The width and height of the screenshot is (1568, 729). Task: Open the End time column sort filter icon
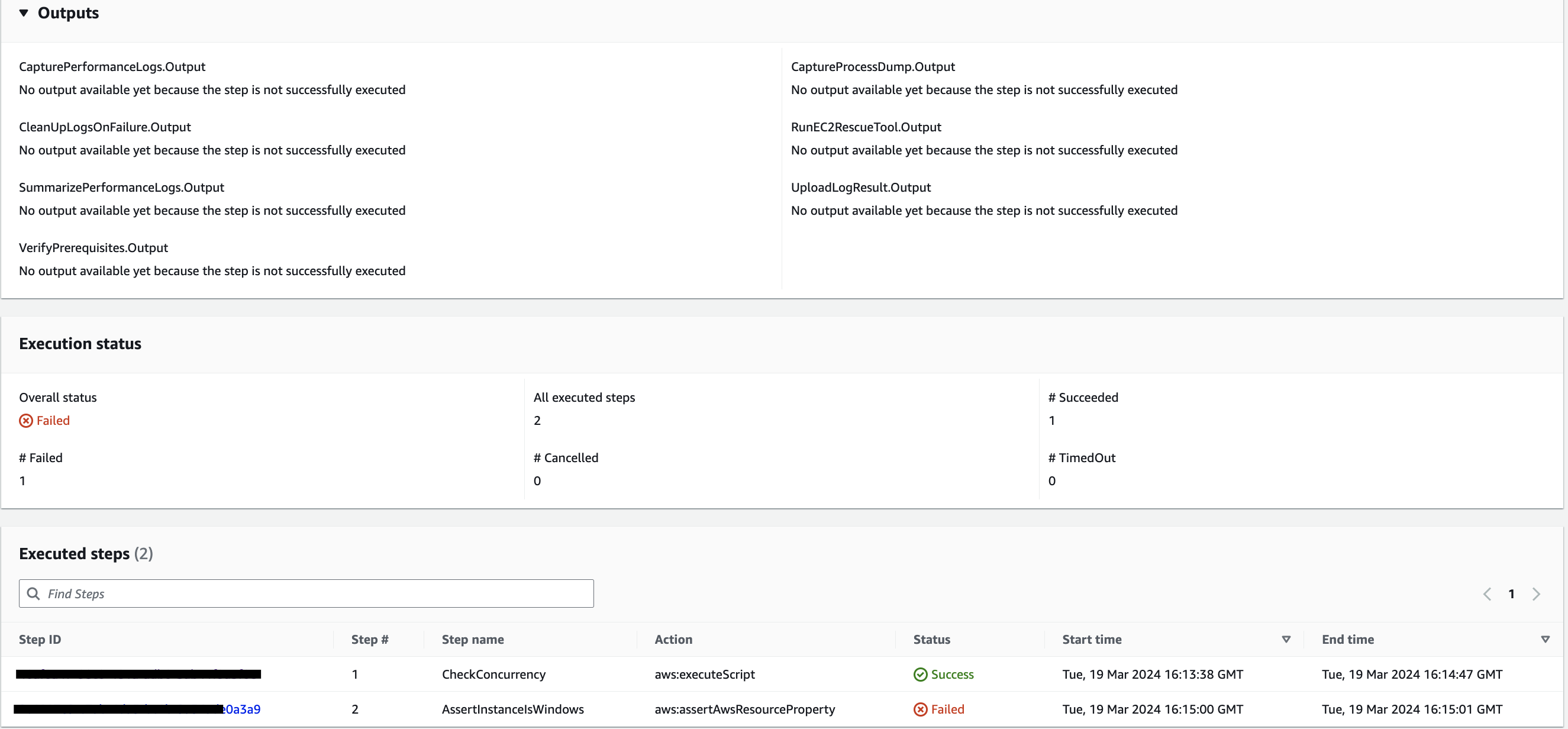coord(1545,640)
